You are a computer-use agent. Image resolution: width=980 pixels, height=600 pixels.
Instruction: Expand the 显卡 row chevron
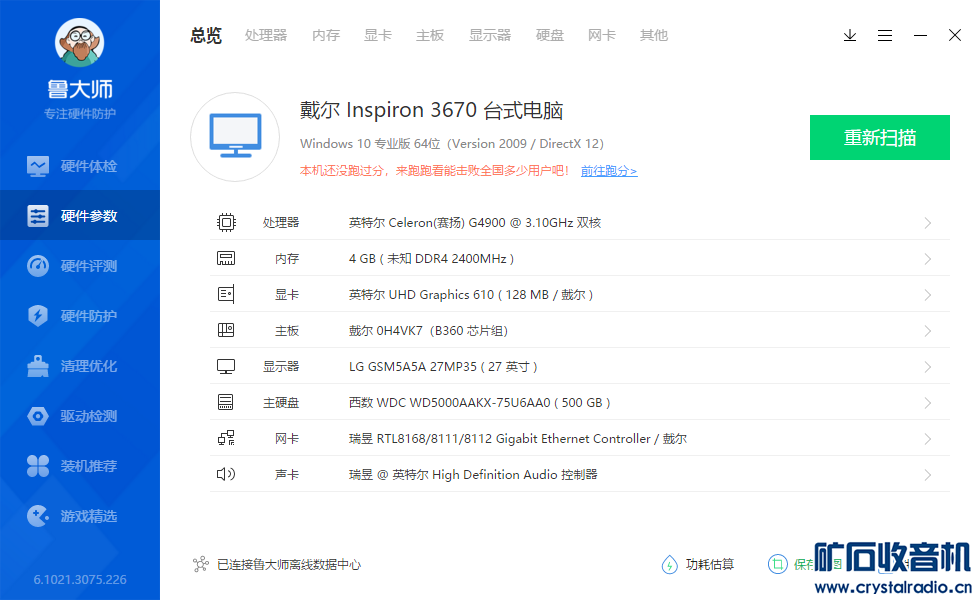point(928,294)
